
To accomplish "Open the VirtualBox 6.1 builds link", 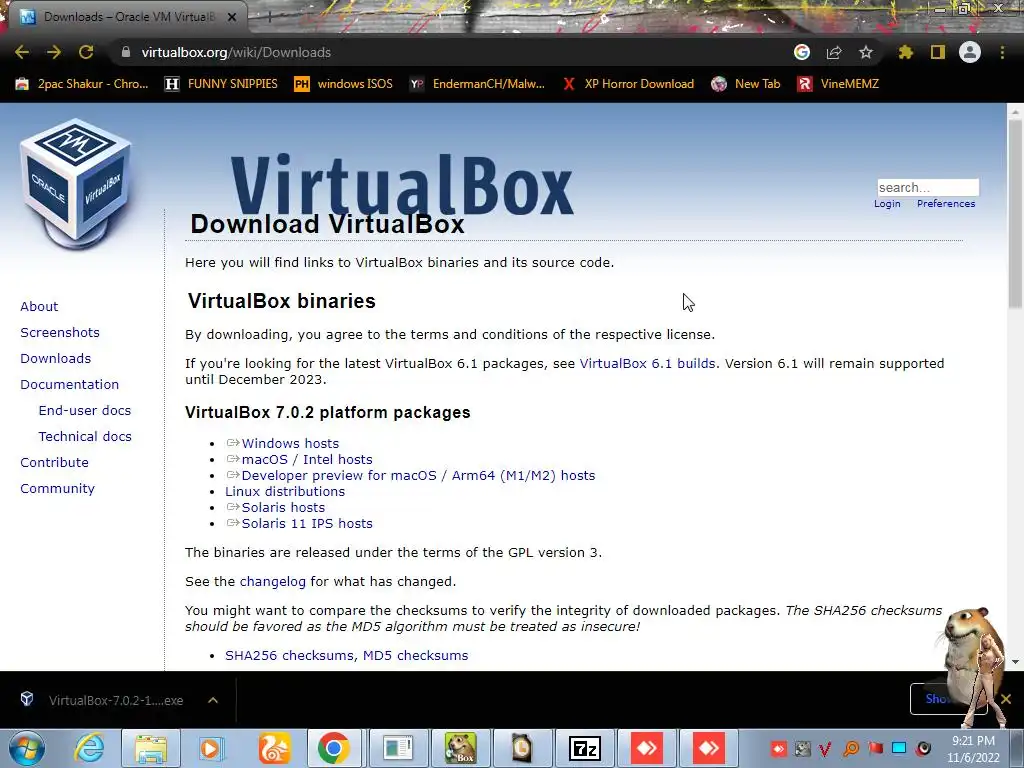I will click(647, 364).
